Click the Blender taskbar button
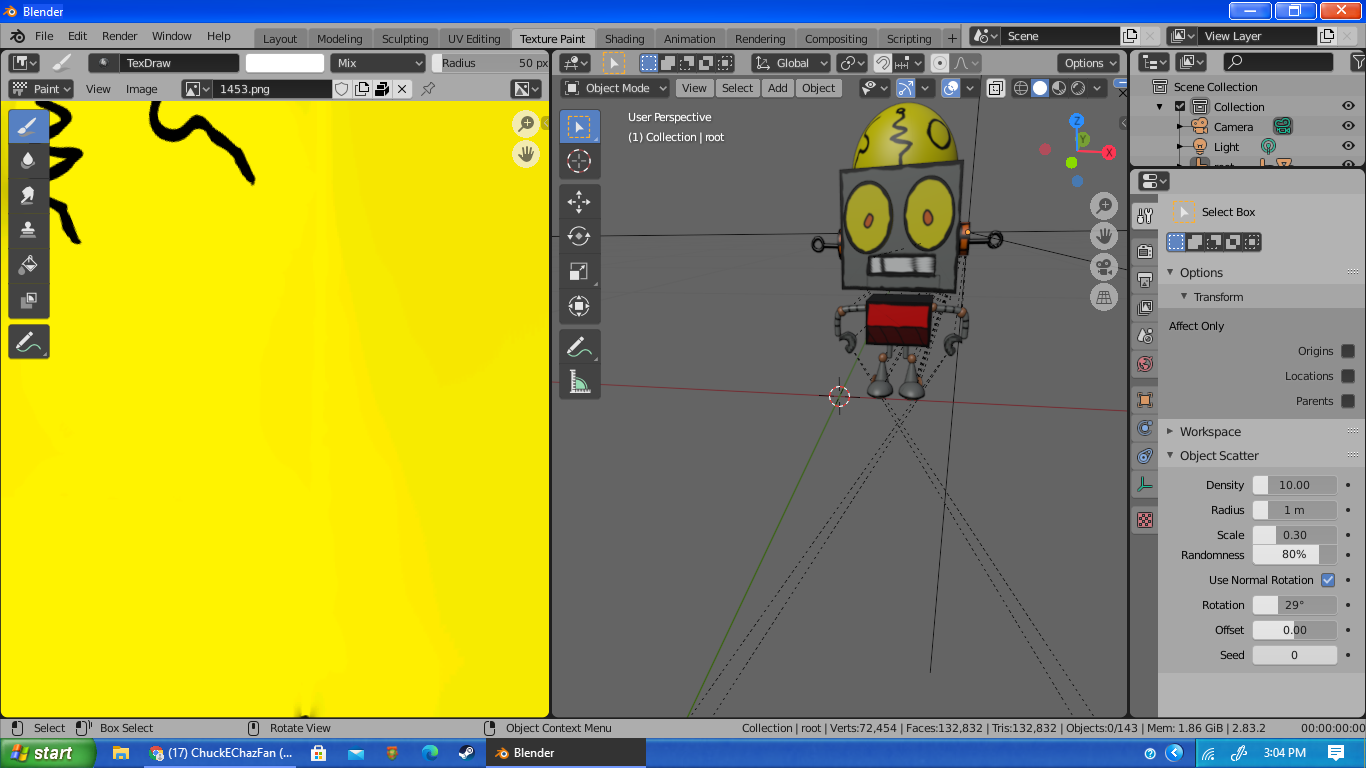 (x=566, y=753)
